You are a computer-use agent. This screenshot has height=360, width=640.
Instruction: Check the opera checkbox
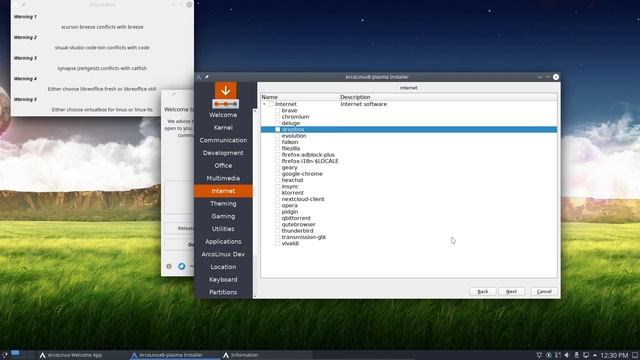pyautogui.click(x=278, y=205)
